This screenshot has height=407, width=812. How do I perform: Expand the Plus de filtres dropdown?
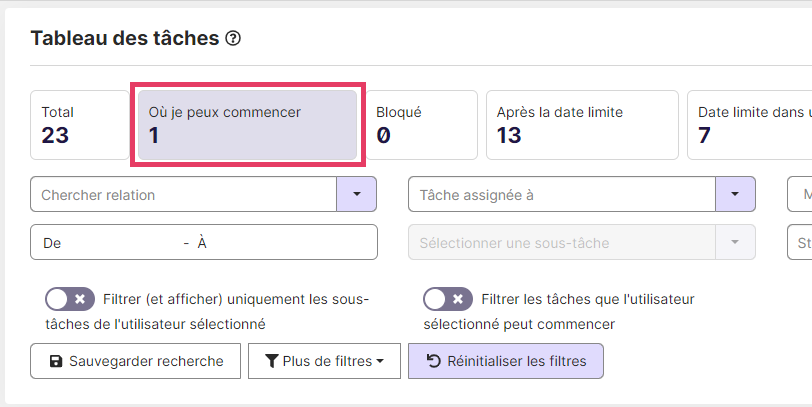coord(324,361)
